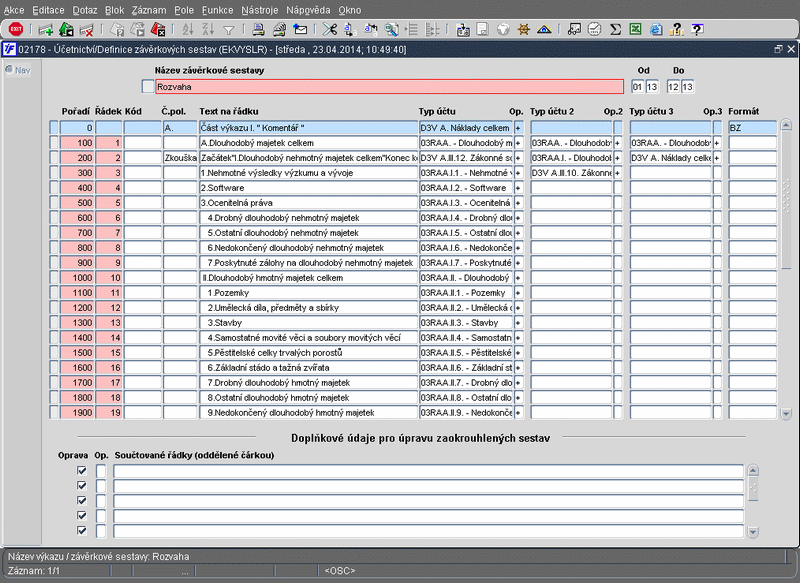Sort descending with the Z-A icon

pos(208,30)
